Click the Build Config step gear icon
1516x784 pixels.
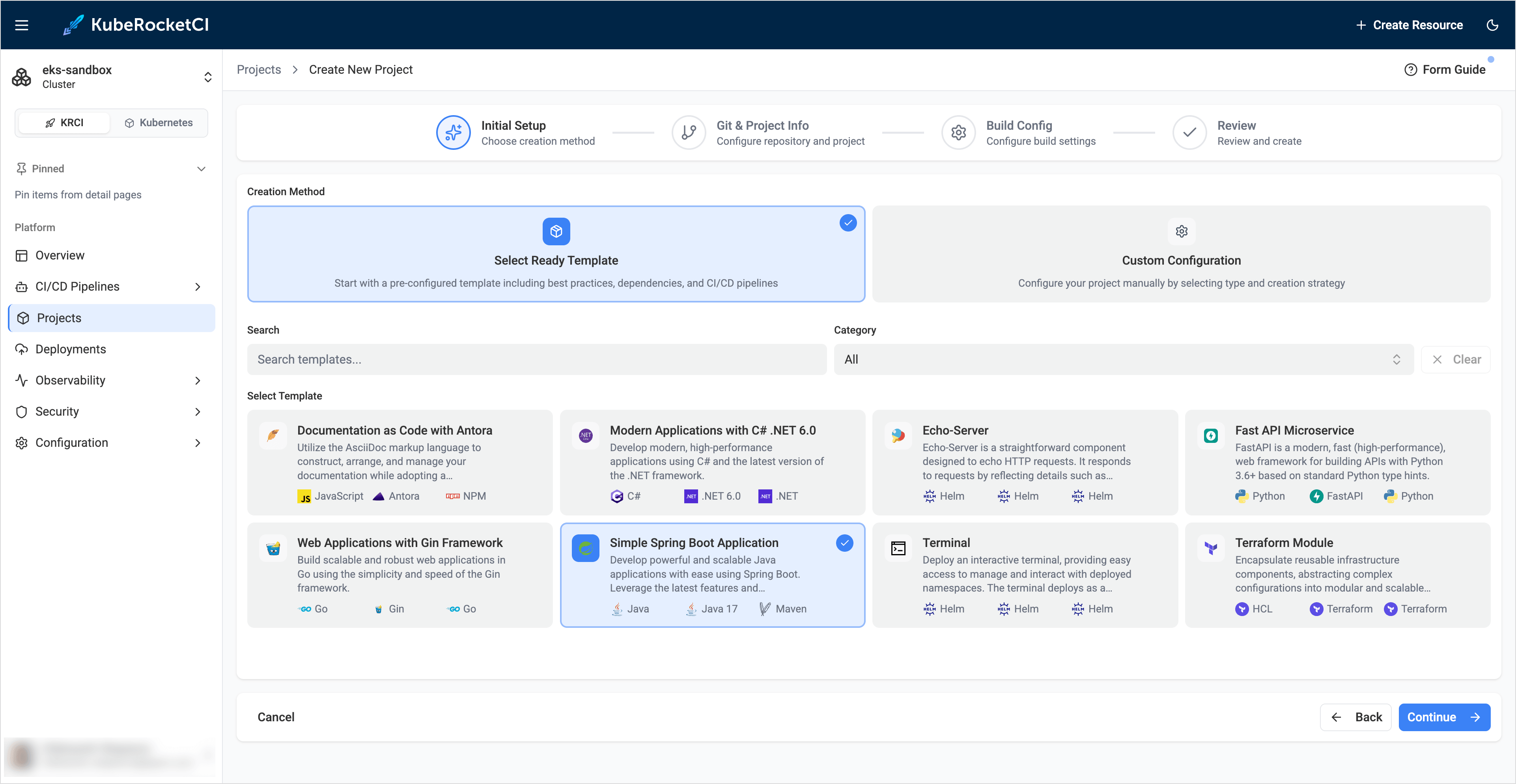pyautogui.click(x=958, y=133)
